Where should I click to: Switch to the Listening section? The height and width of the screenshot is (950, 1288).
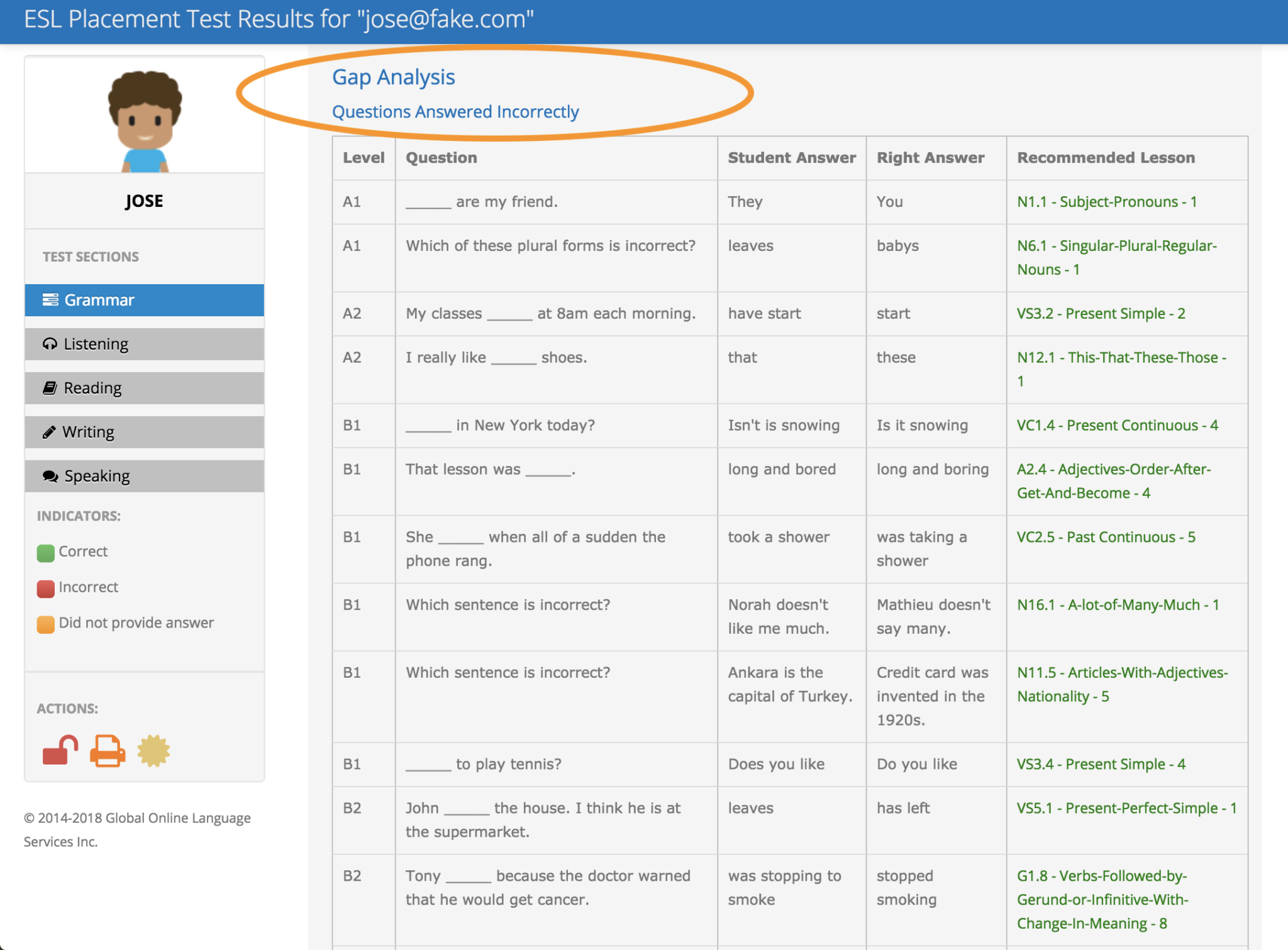click(144, 344)
